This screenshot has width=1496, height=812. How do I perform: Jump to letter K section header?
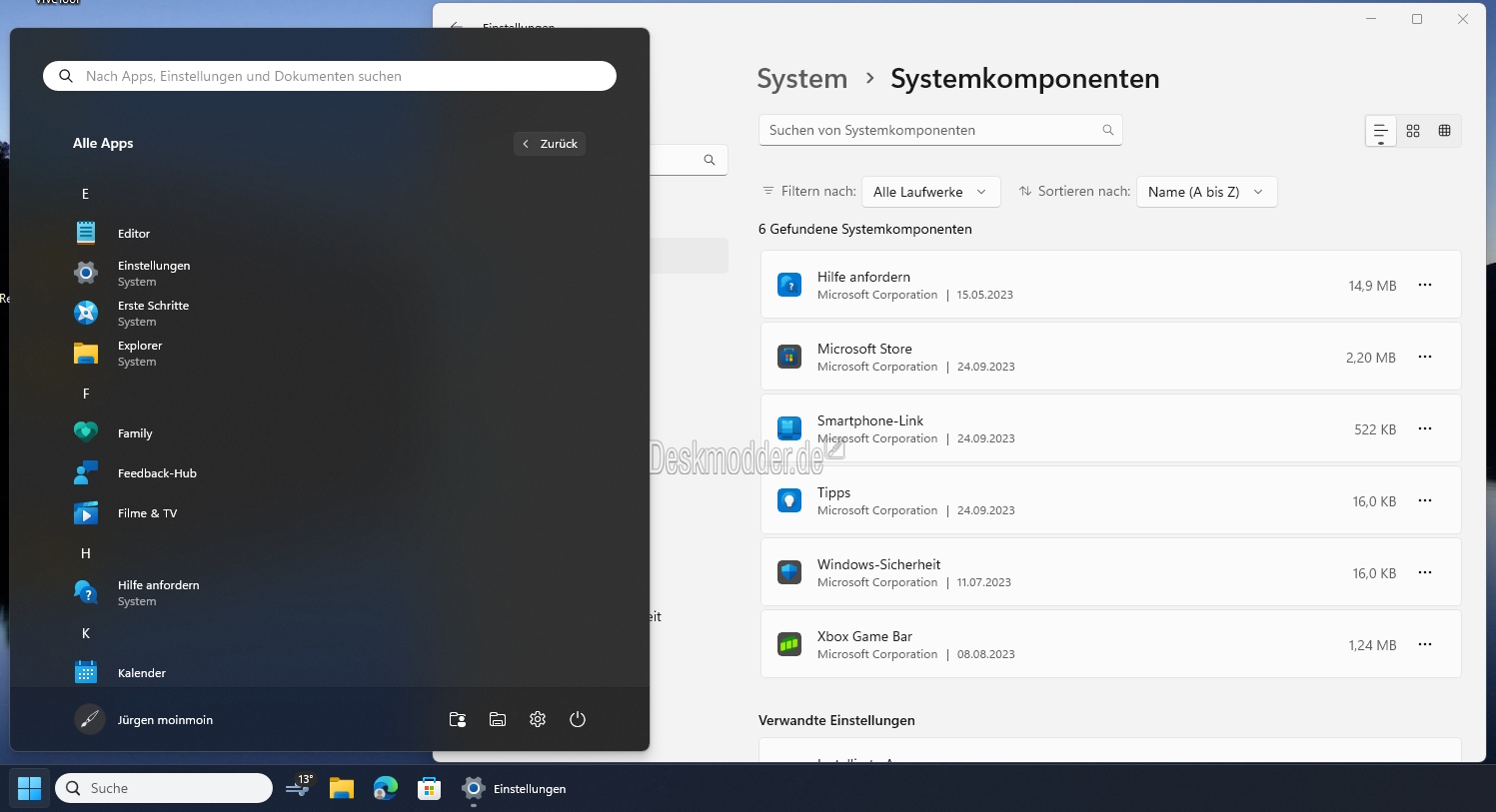(86, 633)
